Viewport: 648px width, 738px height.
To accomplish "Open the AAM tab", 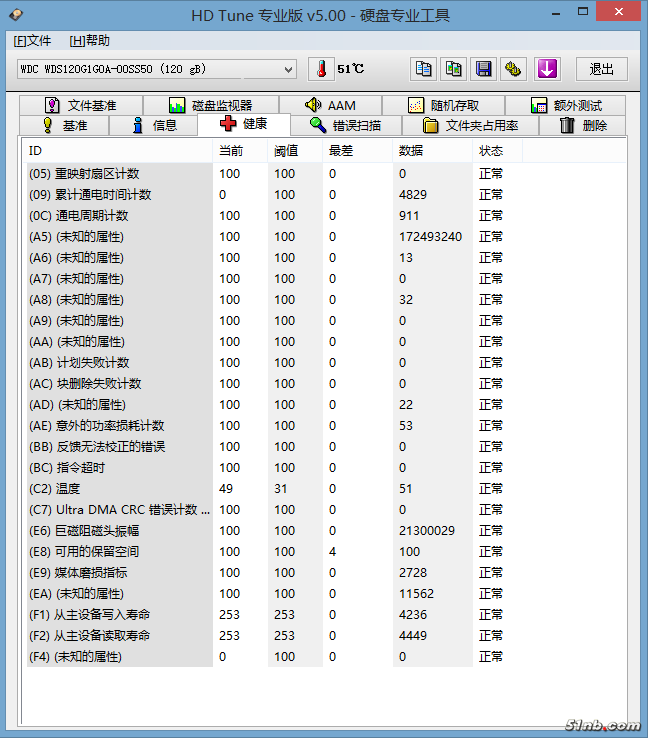I will pyautogui.click(x=330, y=105).
